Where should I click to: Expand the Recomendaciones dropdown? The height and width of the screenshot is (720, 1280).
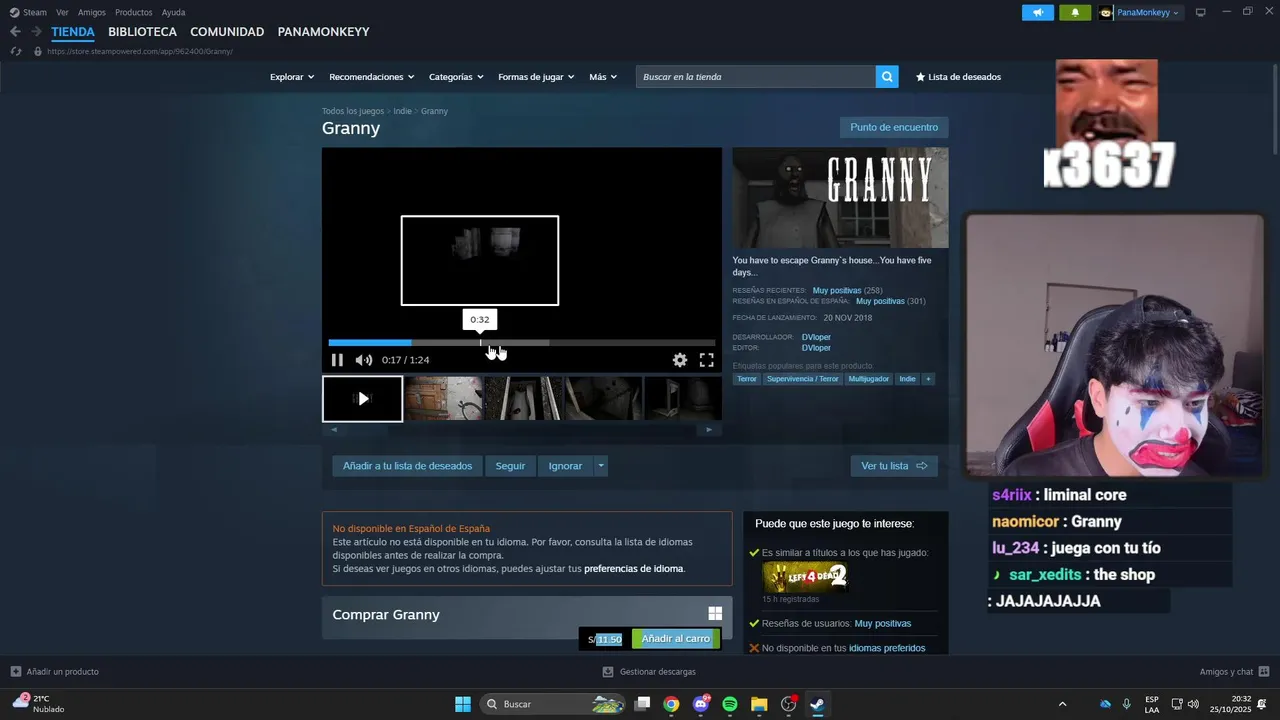tap(372, 77)
